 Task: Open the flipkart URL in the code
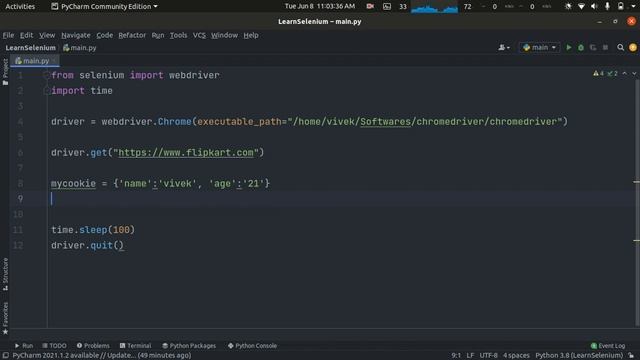[186, 153]
